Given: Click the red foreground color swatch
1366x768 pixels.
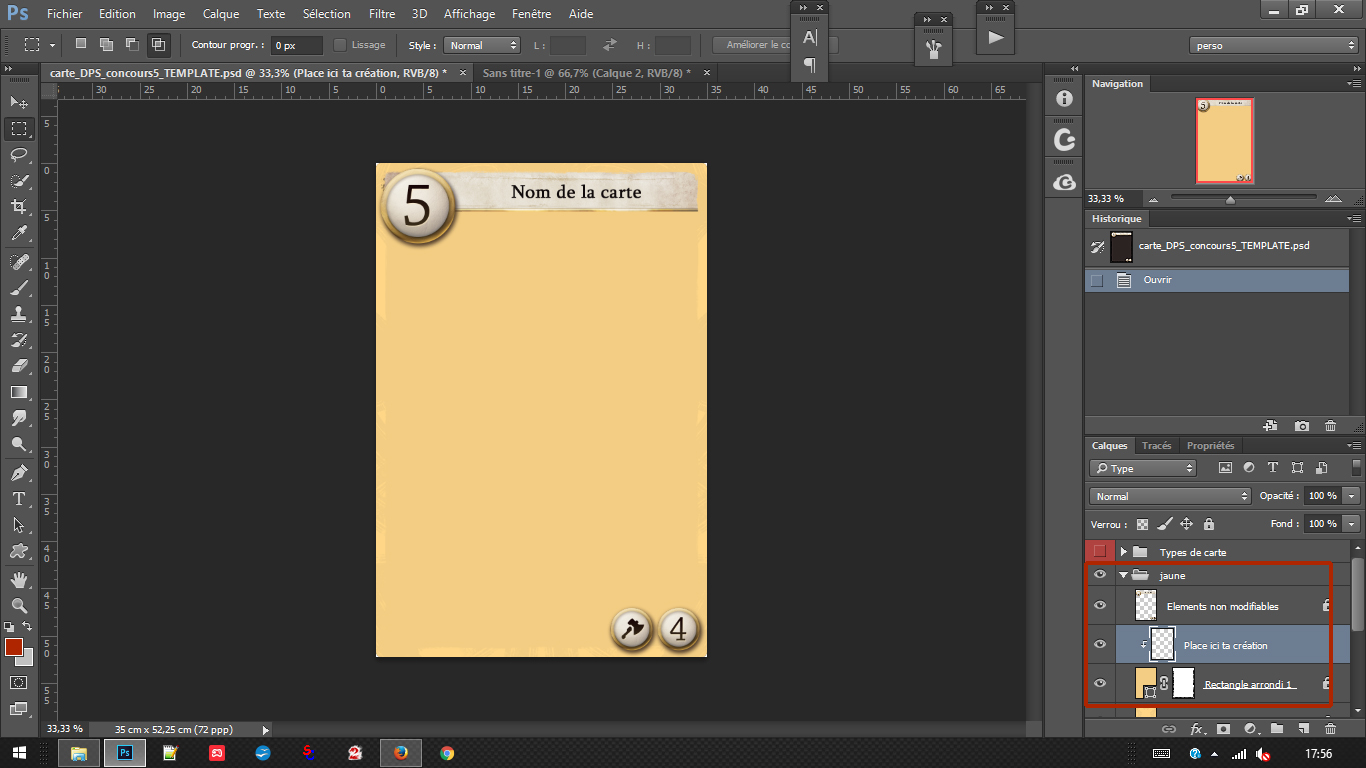Looking at the screenshot, I should (14, 647).
